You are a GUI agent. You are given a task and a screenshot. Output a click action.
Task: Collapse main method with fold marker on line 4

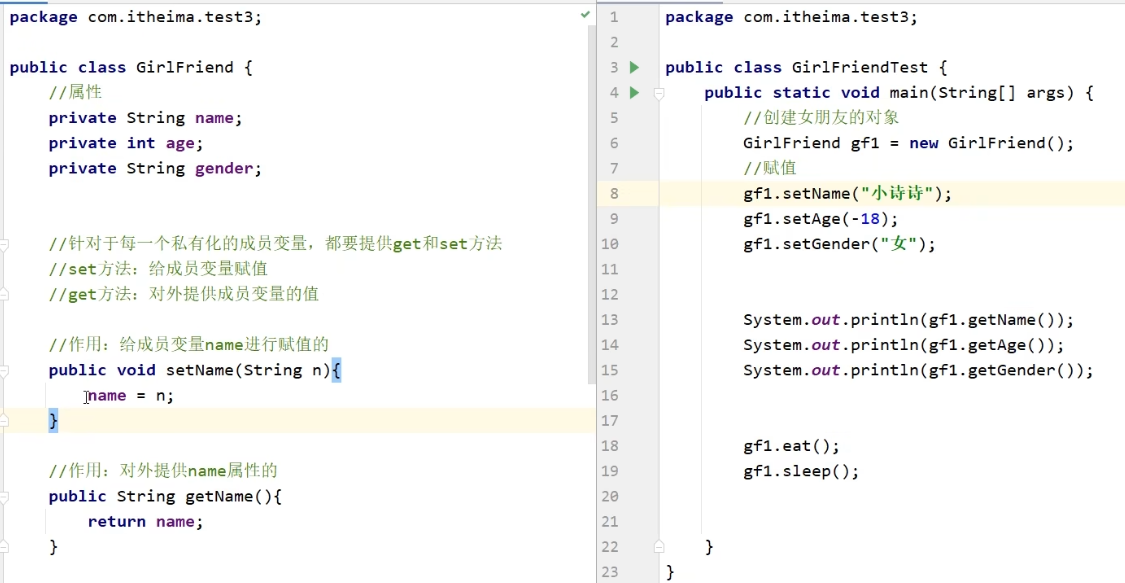659,93
